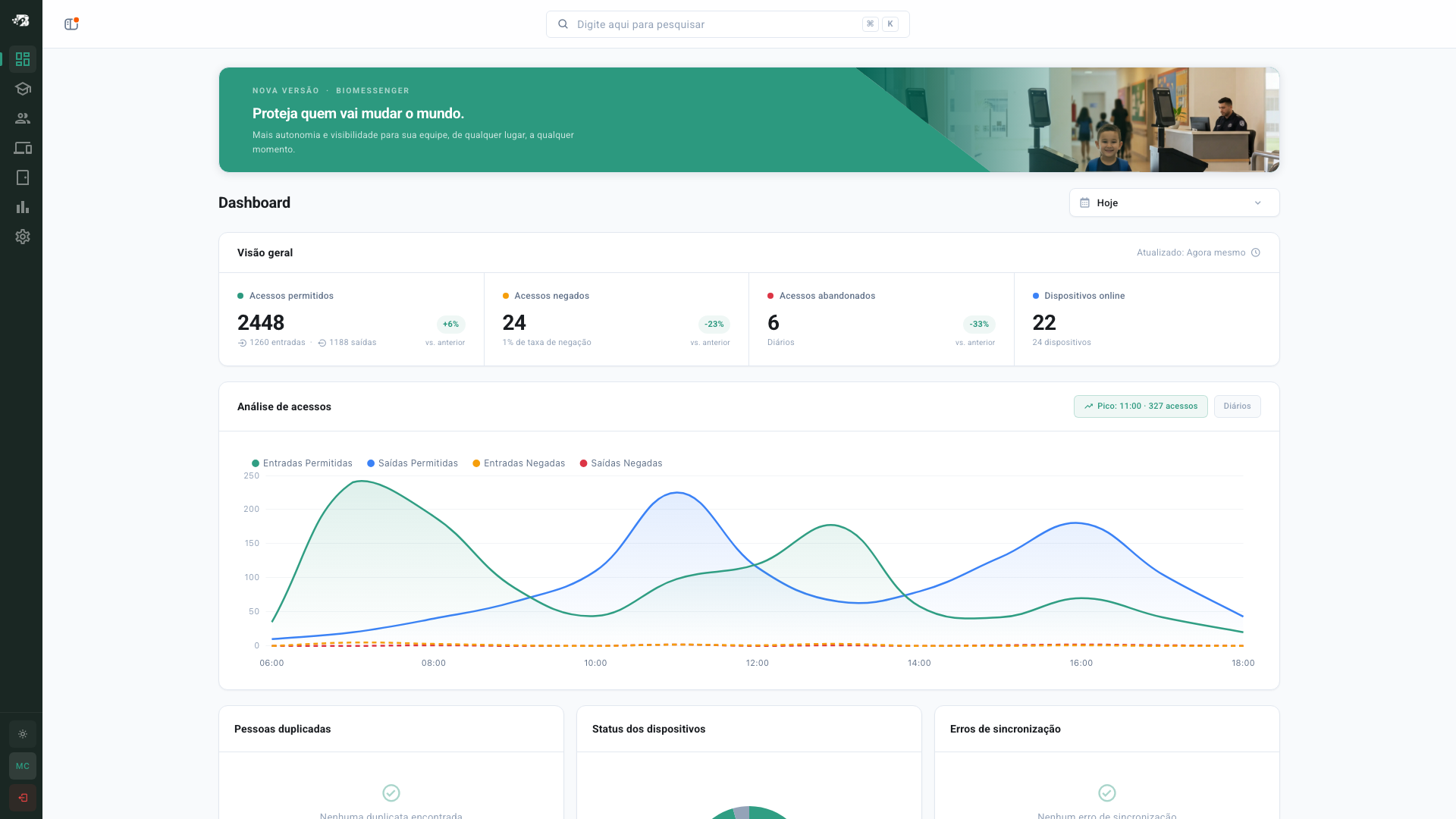Toggle Entradas Negadas legend series
This screenshot has height=819, width=1456.
(x=519, y=463)
